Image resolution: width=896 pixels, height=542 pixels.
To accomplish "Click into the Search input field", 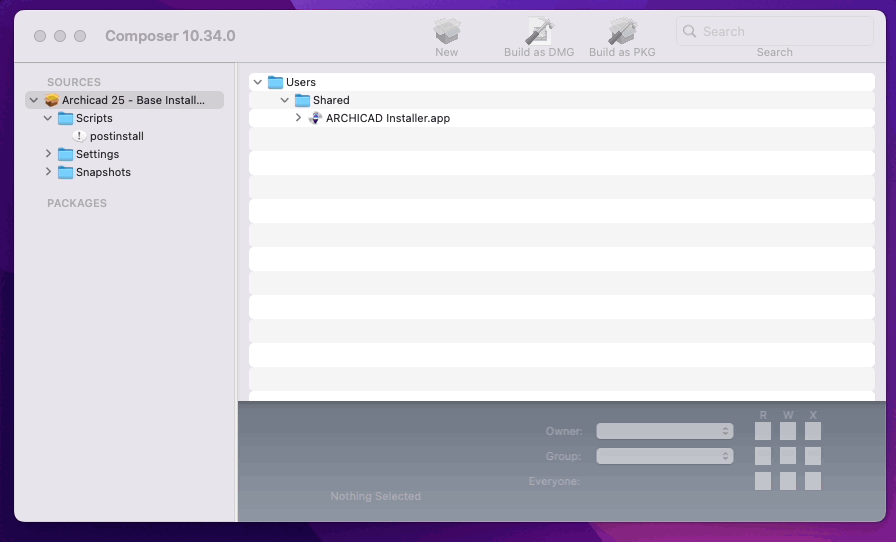I will pyautogui.click(x=775, y=31).
